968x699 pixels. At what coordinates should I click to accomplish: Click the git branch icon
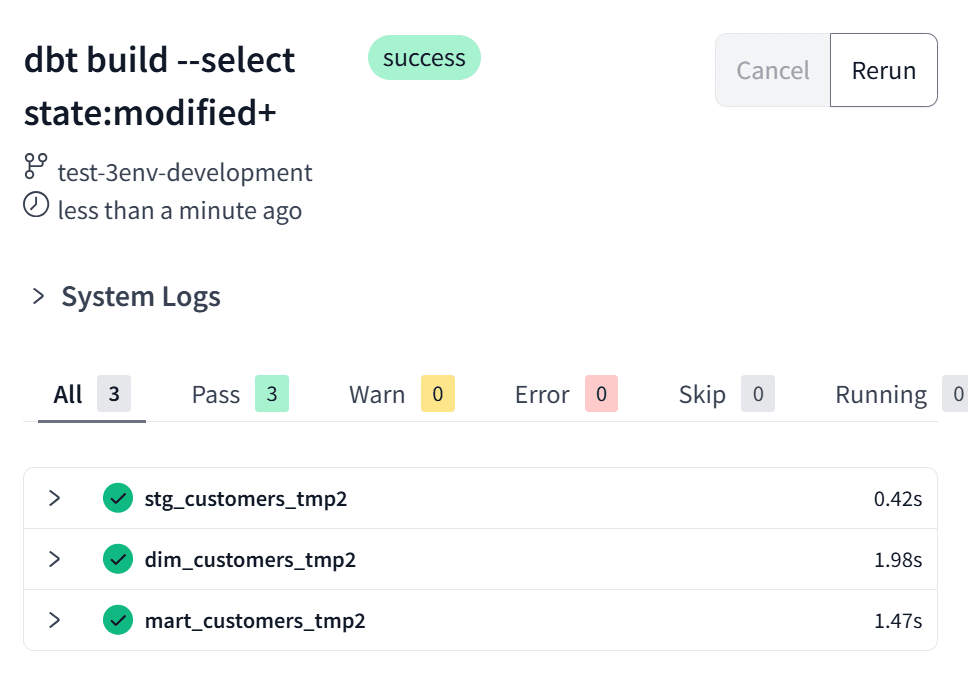36,166
